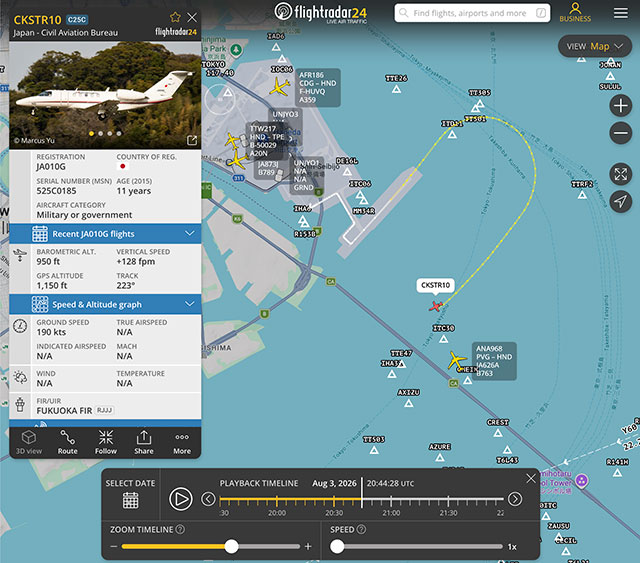Click the Flightradar24 logo

click(x=321, y=13)
